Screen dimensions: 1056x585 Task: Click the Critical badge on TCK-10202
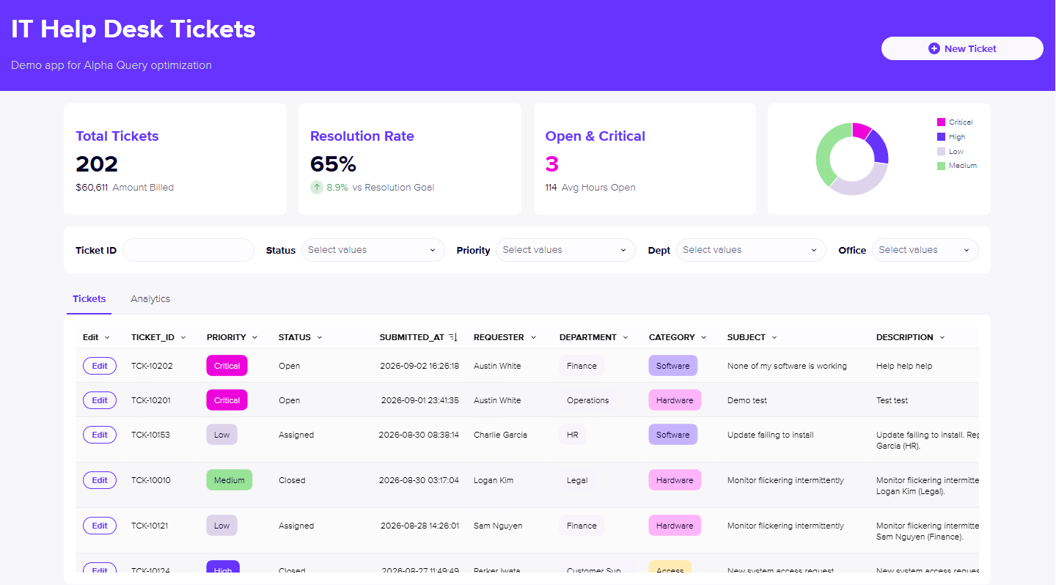(x=227, y=366)
